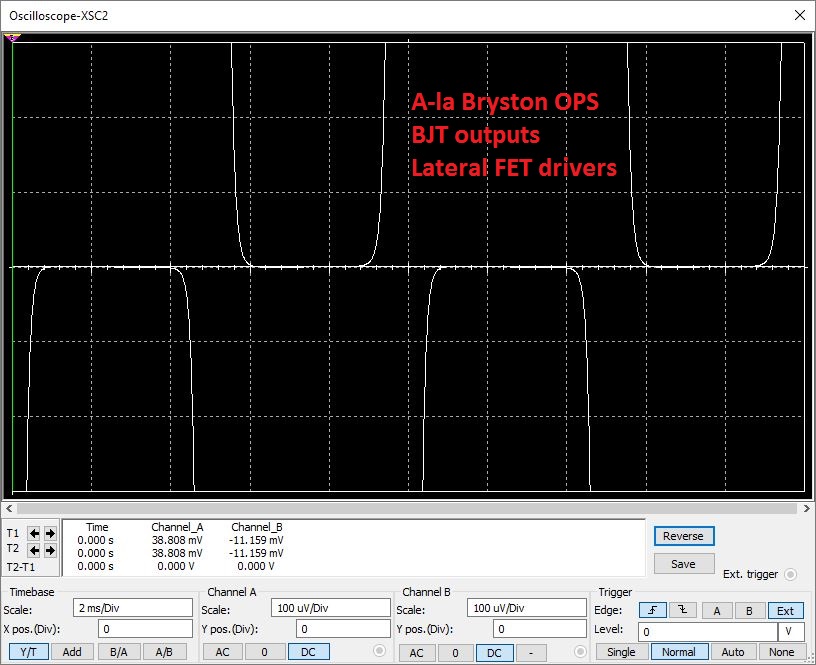Set Channel A coupling to AC

[x=222, y=652]
